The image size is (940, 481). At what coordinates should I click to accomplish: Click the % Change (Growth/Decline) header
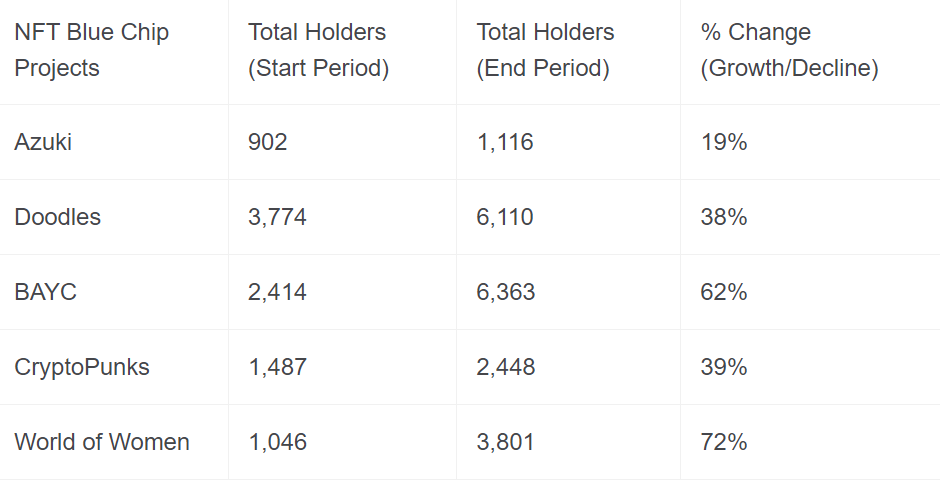tap(790, 50)
